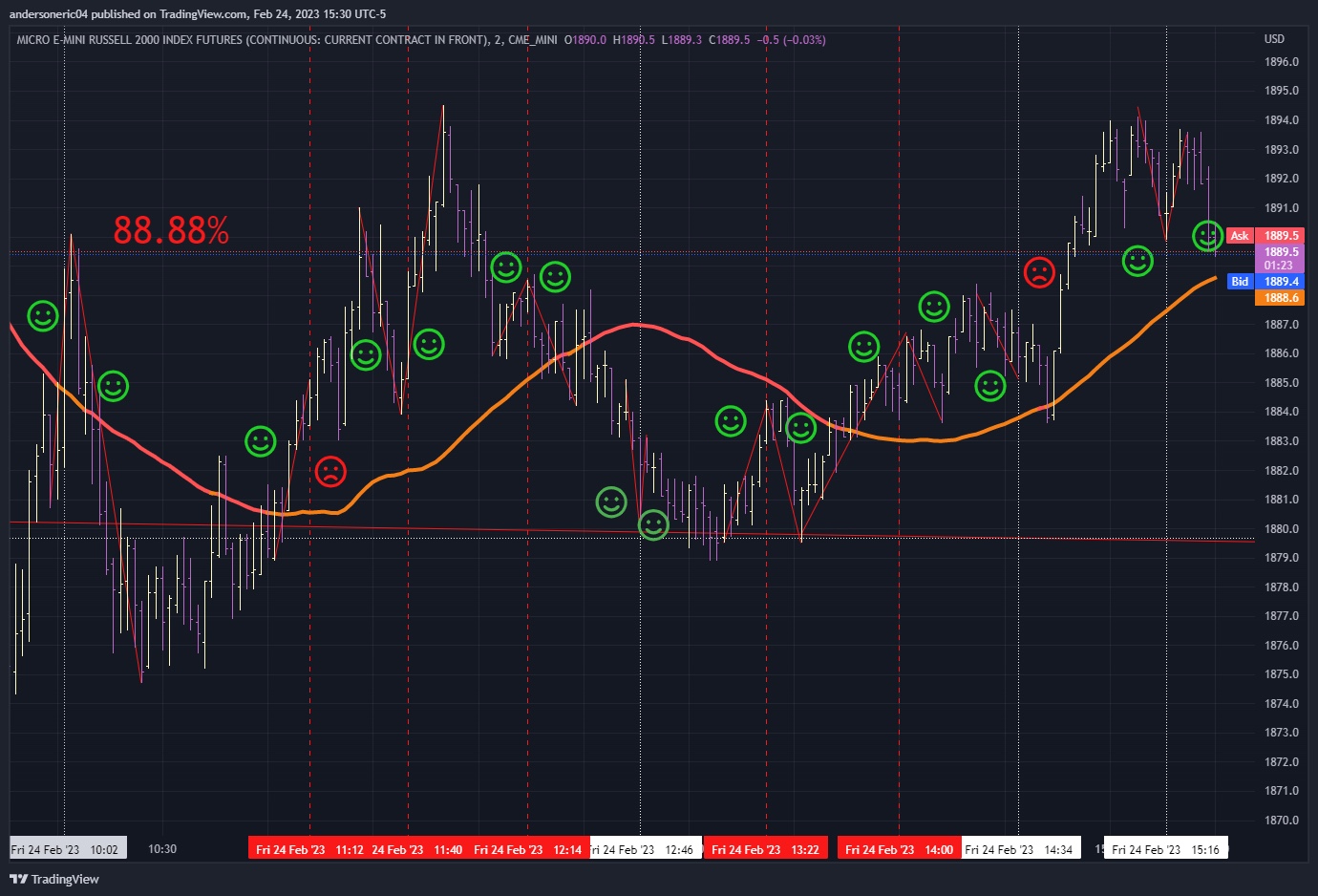The image size is (1318, 896).
Task: Click the purple last-price tag with 01:23 countdown
Action: coord(1280,259)
